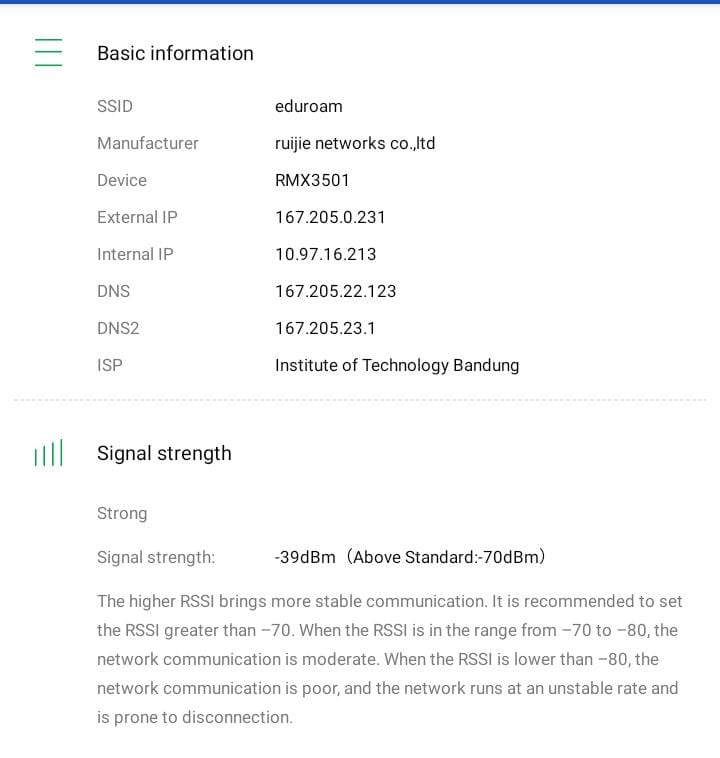Click the External IP label

(x=137, y=217)
